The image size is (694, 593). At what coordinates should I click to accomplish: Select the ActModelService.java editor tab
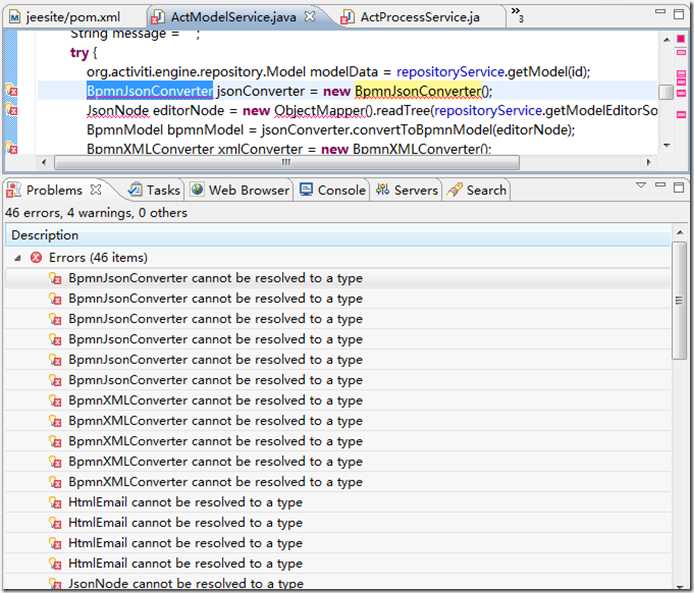point(233,17)
